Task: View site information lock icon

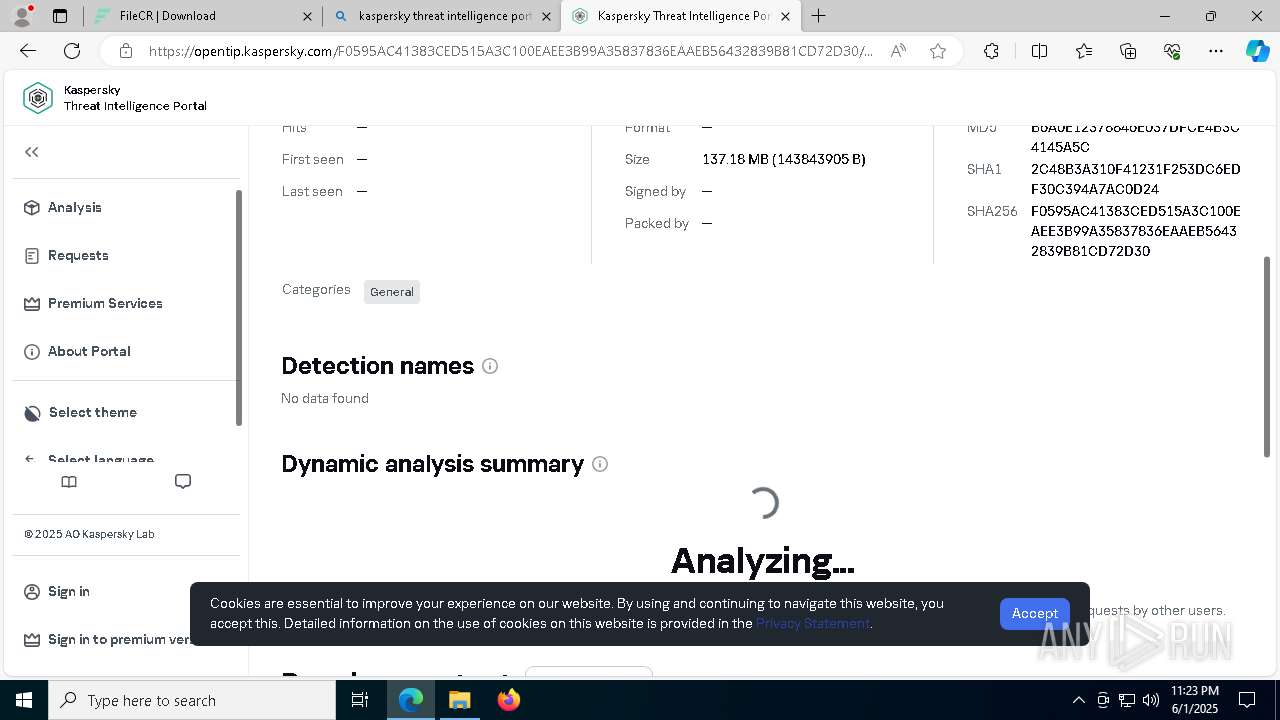Action: (x=126, y=51)
